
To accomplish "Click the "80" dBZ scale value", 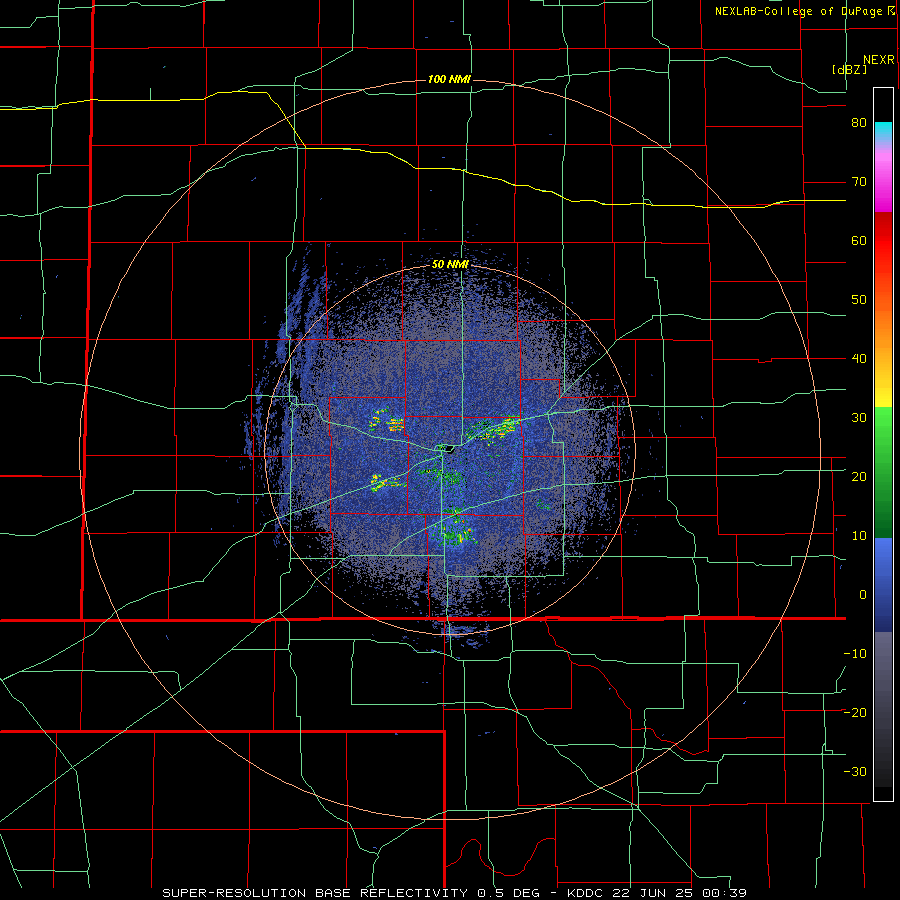I will pos(859,123).
